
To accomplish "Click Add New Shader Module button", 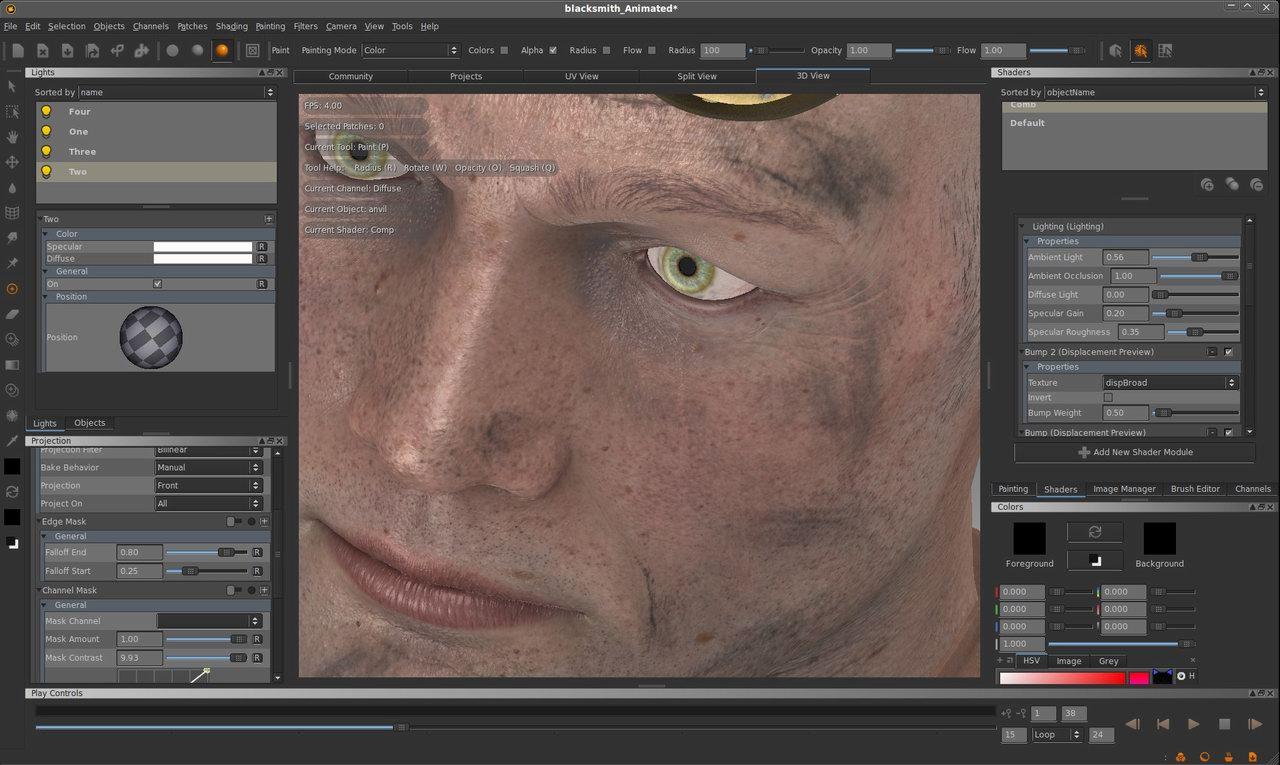I will coord(1135,452).
